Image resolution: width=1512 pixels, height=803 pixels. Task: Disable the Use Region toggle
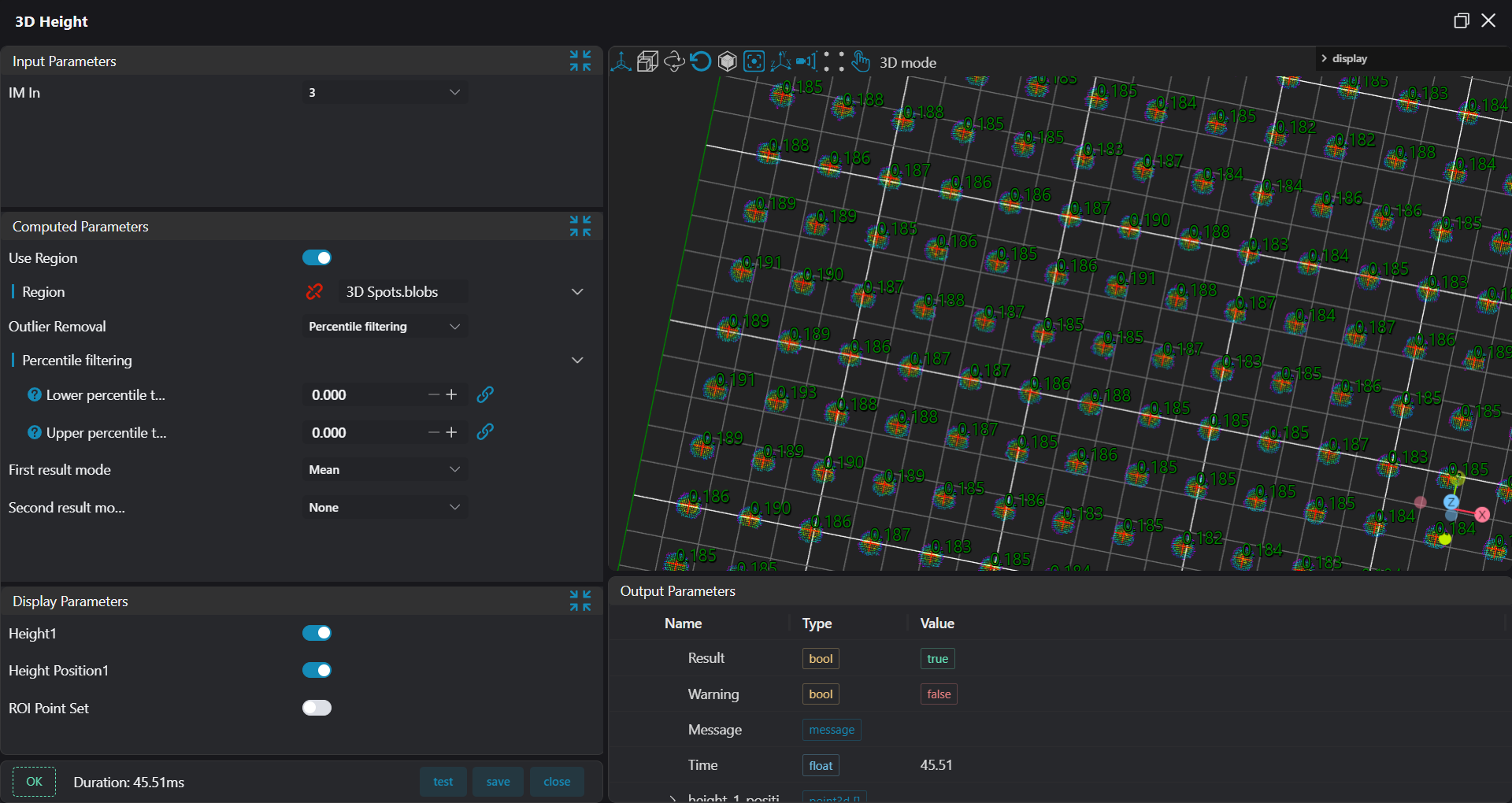[x=317, y=258]
